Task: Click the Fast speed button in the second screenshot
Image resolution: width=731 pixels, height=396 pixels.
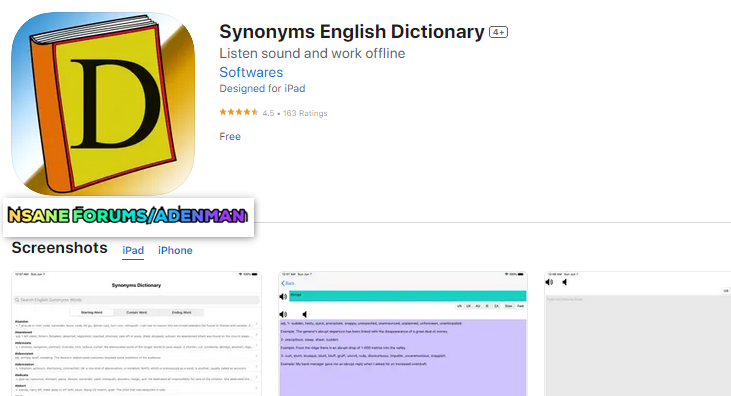Action: pyautogui.click(x=520, y=306)
